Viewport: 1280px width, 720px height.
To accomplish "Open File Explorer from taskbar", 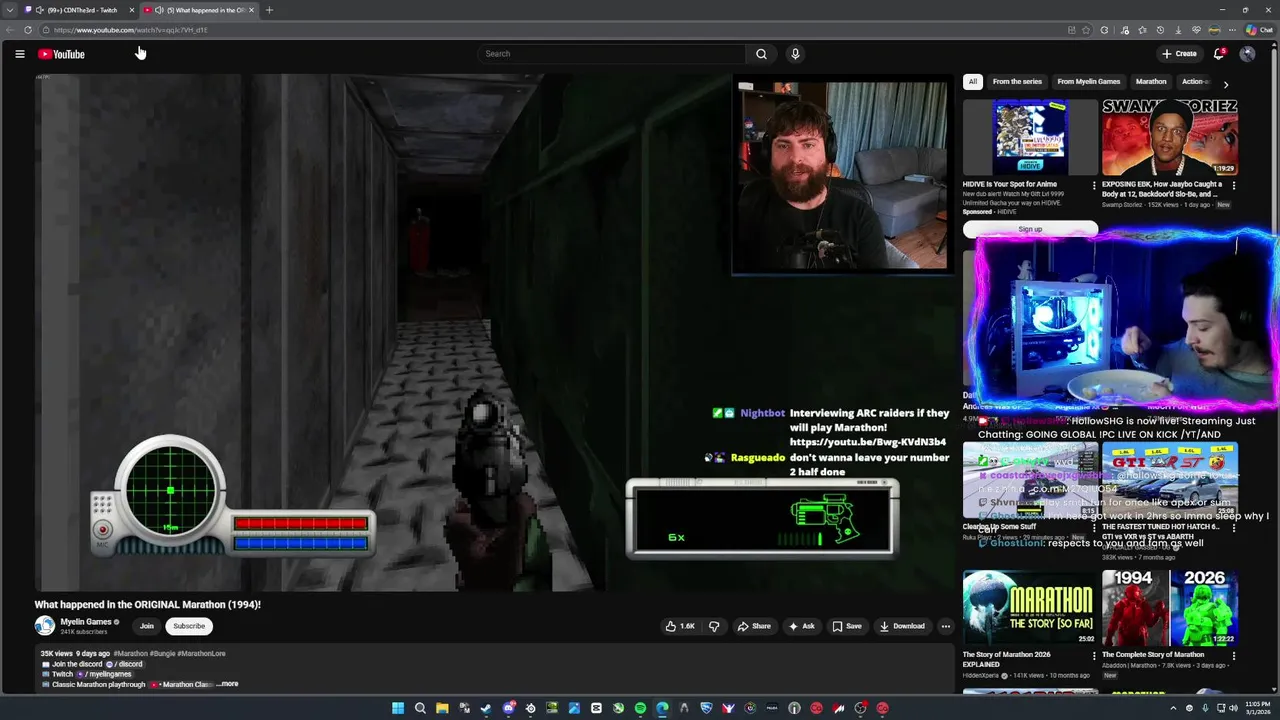I will (x=442, y=708).
